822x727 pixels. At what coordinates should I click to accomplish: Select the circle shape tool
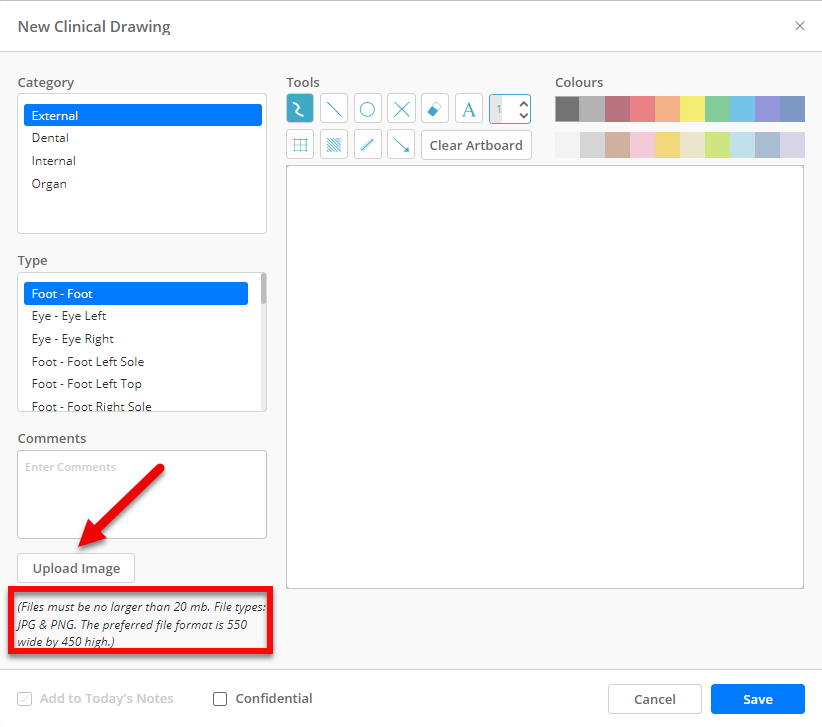click(367, 109)
